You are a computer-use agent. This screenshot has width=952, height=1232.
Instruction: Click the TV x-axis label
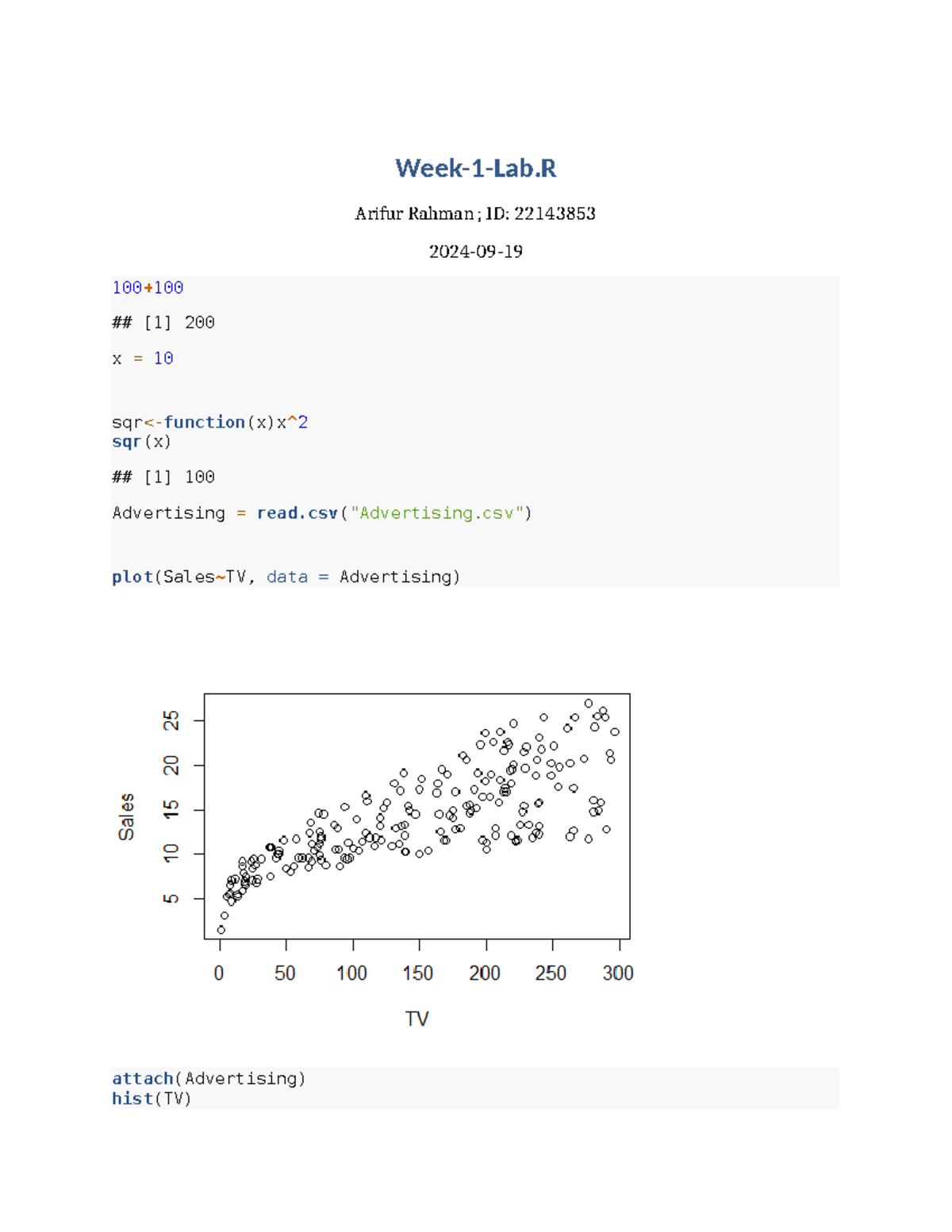pyautogui.click(x=416, y=1019)
